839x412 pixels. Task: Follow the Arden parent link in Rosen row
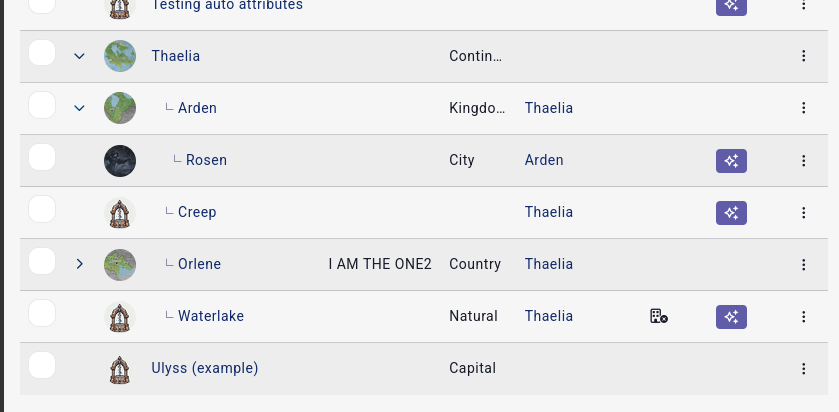coord(544,160)
